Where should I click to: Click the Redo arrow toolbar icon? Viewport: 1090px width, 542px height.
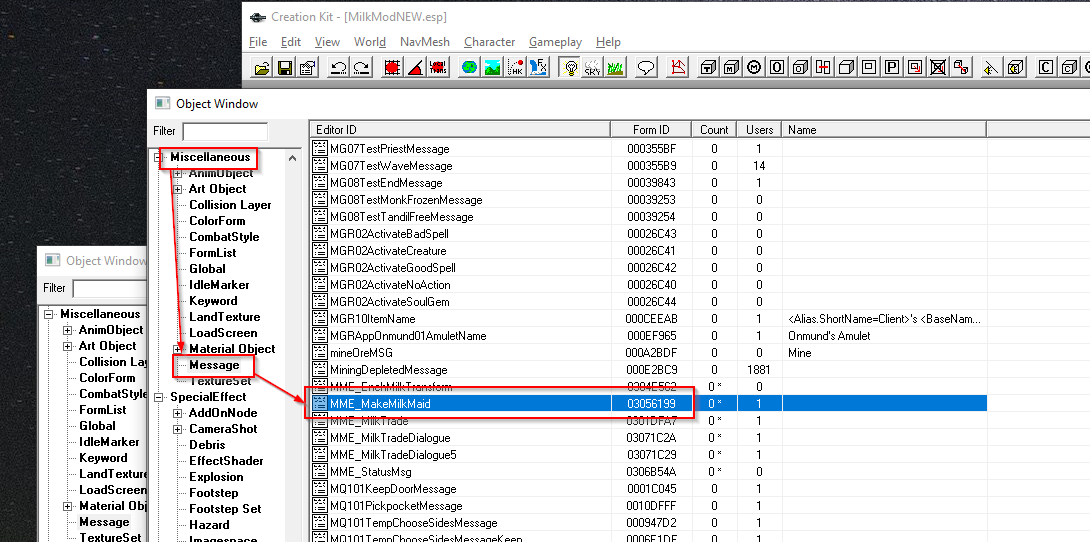[x=361, y=68]
